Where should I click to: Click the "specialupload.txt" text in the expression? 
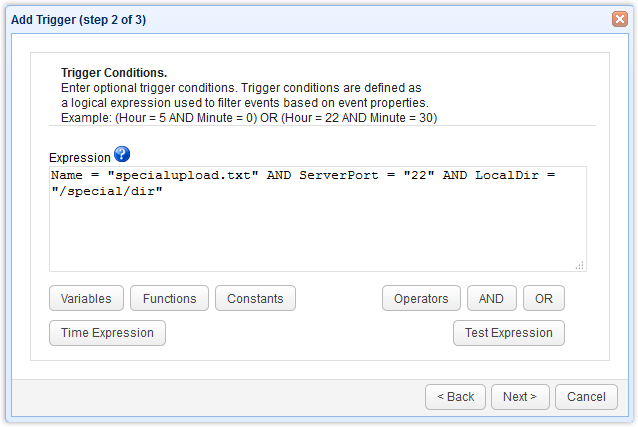[184, 176]
